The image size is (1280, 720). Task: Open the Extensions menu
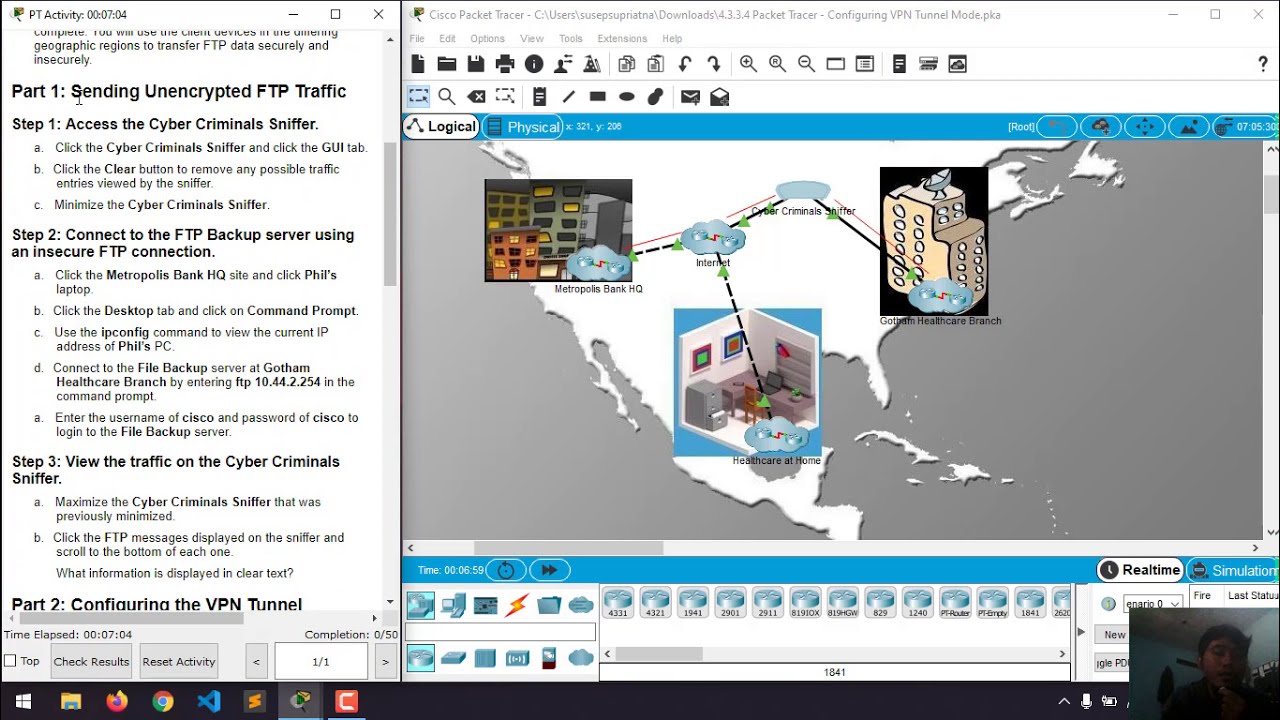(622, 38)
